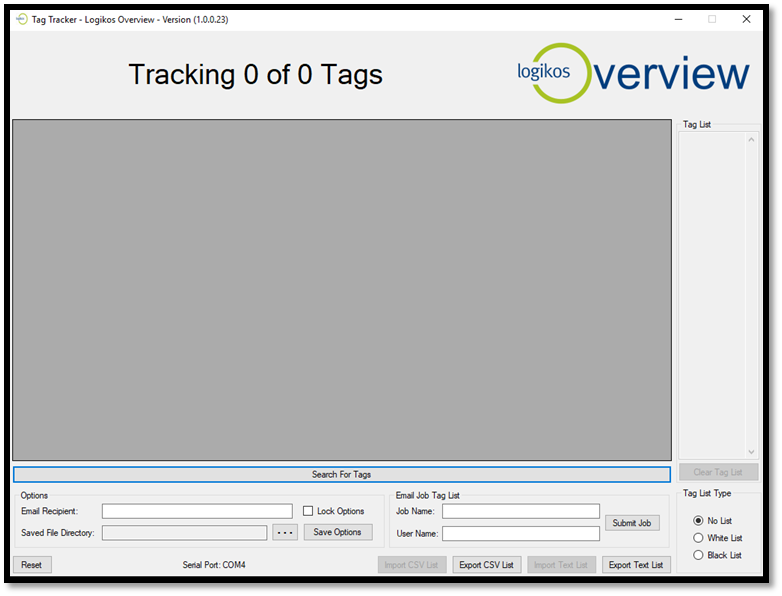Click Export CSV List button

486,565
